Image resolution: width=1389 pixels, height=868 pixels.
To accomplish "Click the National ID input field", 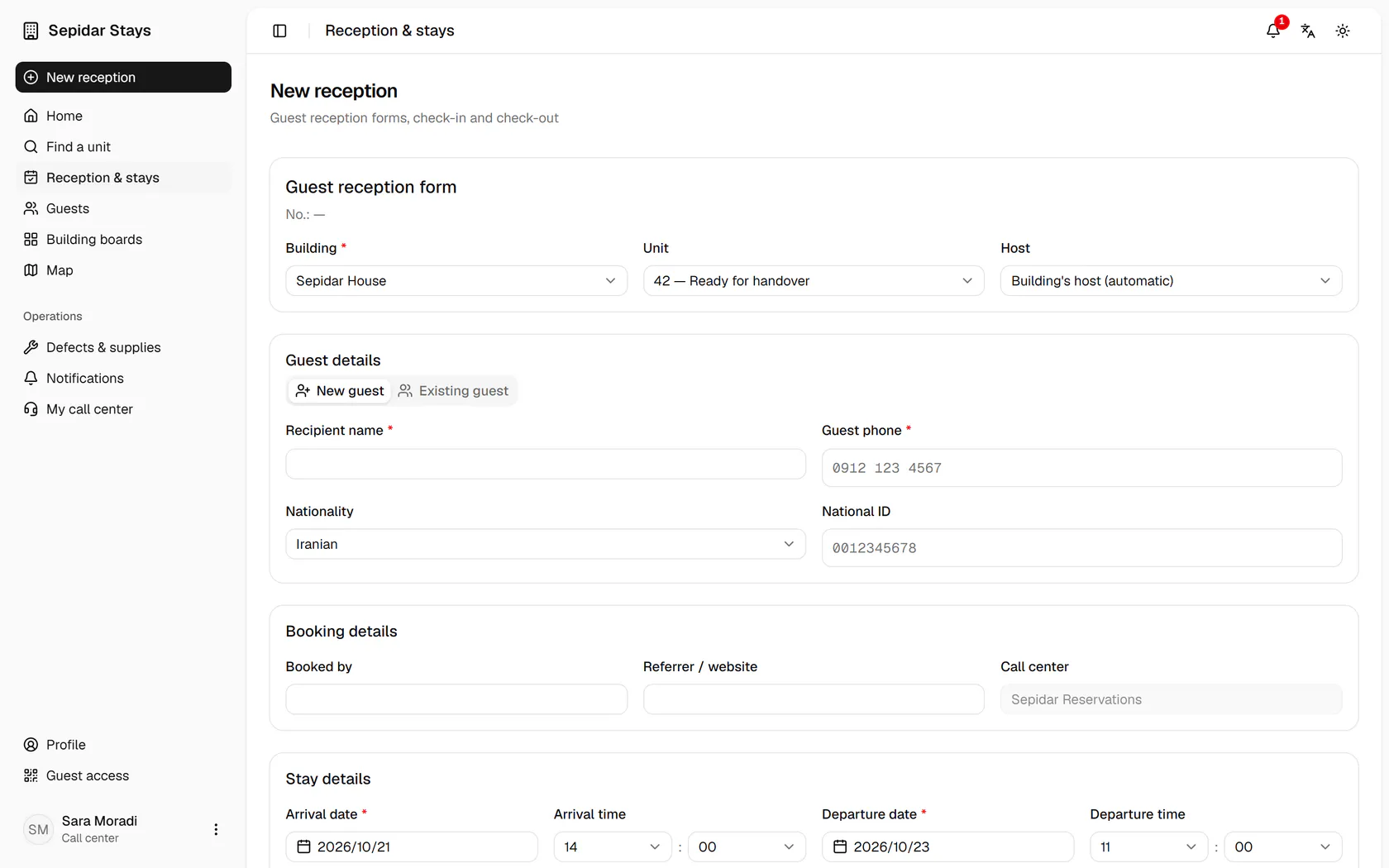I will [x=1081, y=548].
